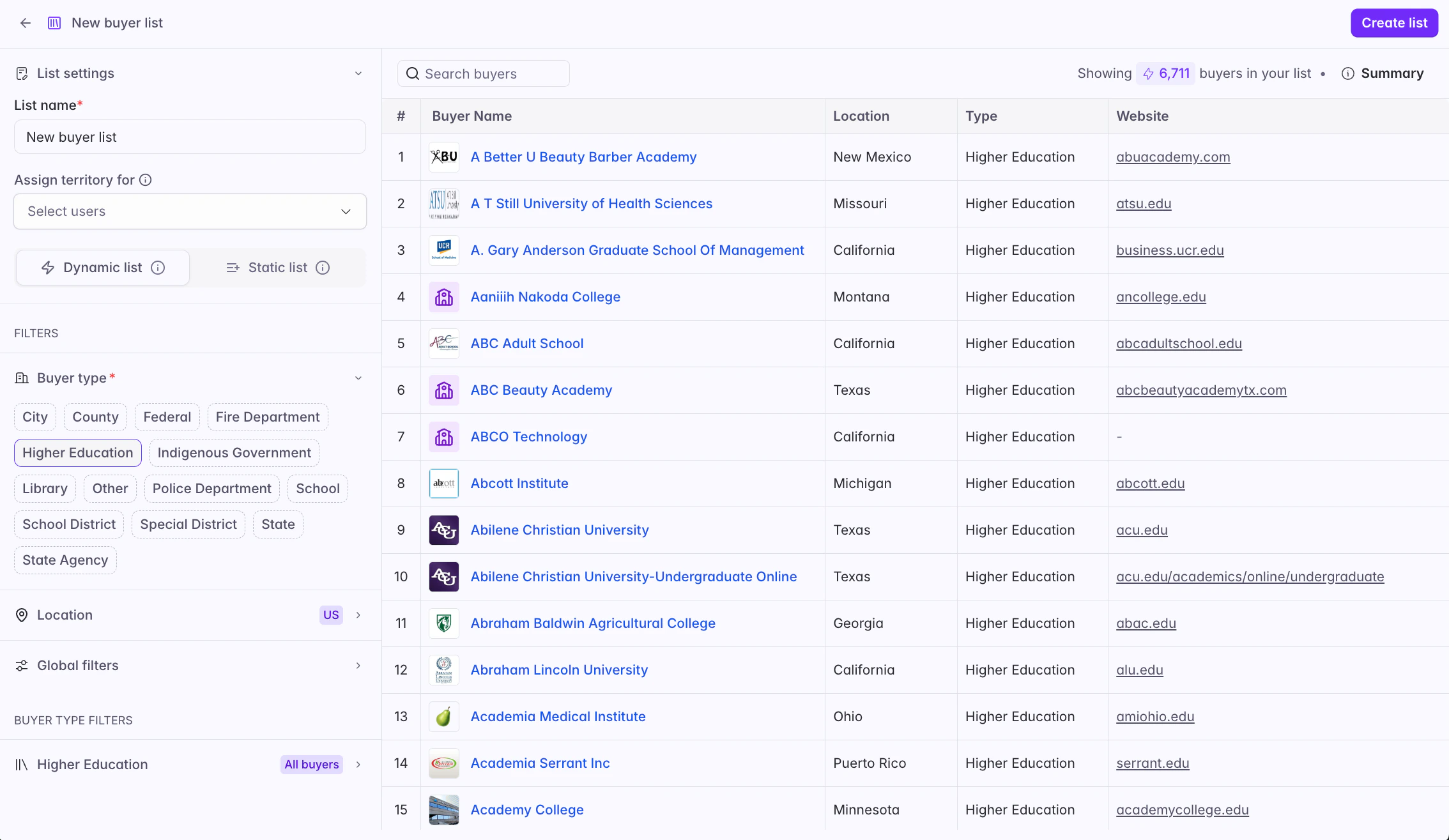Viewport: 1449px width, 840px height.
Task: Click the Summary info icon
Action: [1347, 73]
